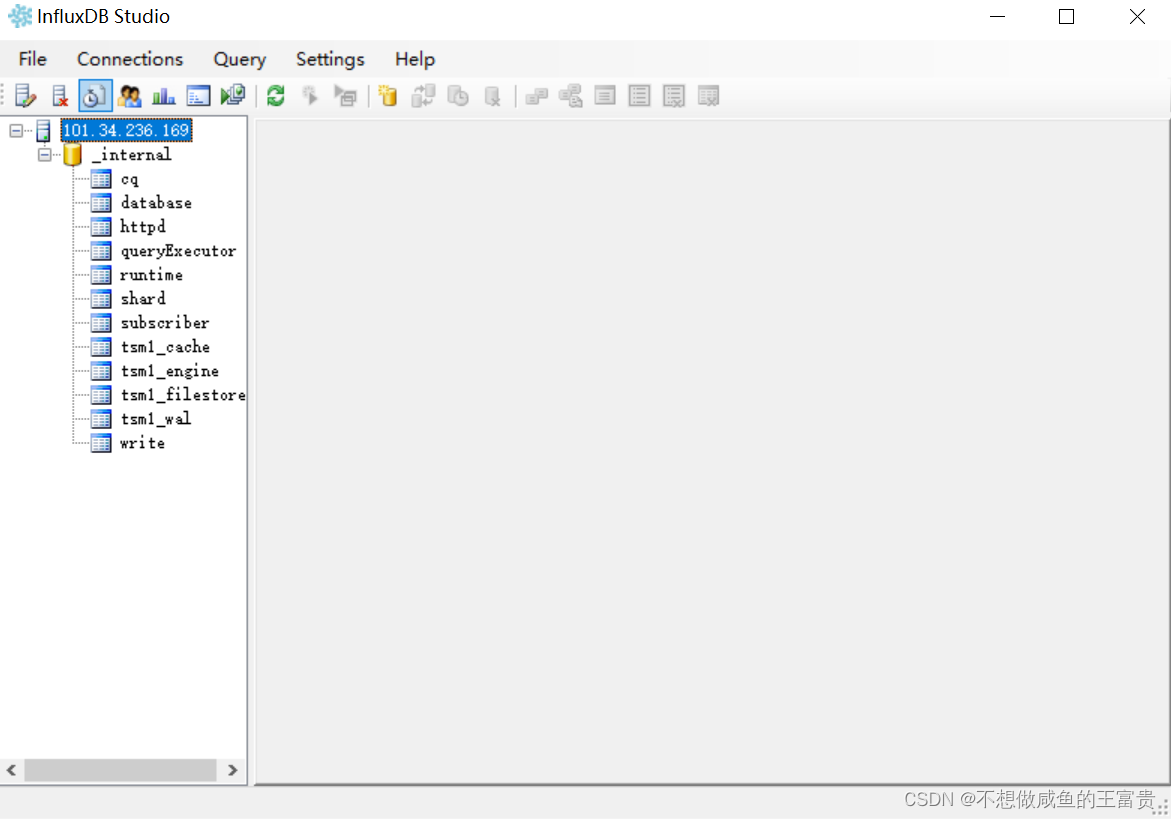
Task: Click the remove connection icon with red X
Action: point(60,96)
